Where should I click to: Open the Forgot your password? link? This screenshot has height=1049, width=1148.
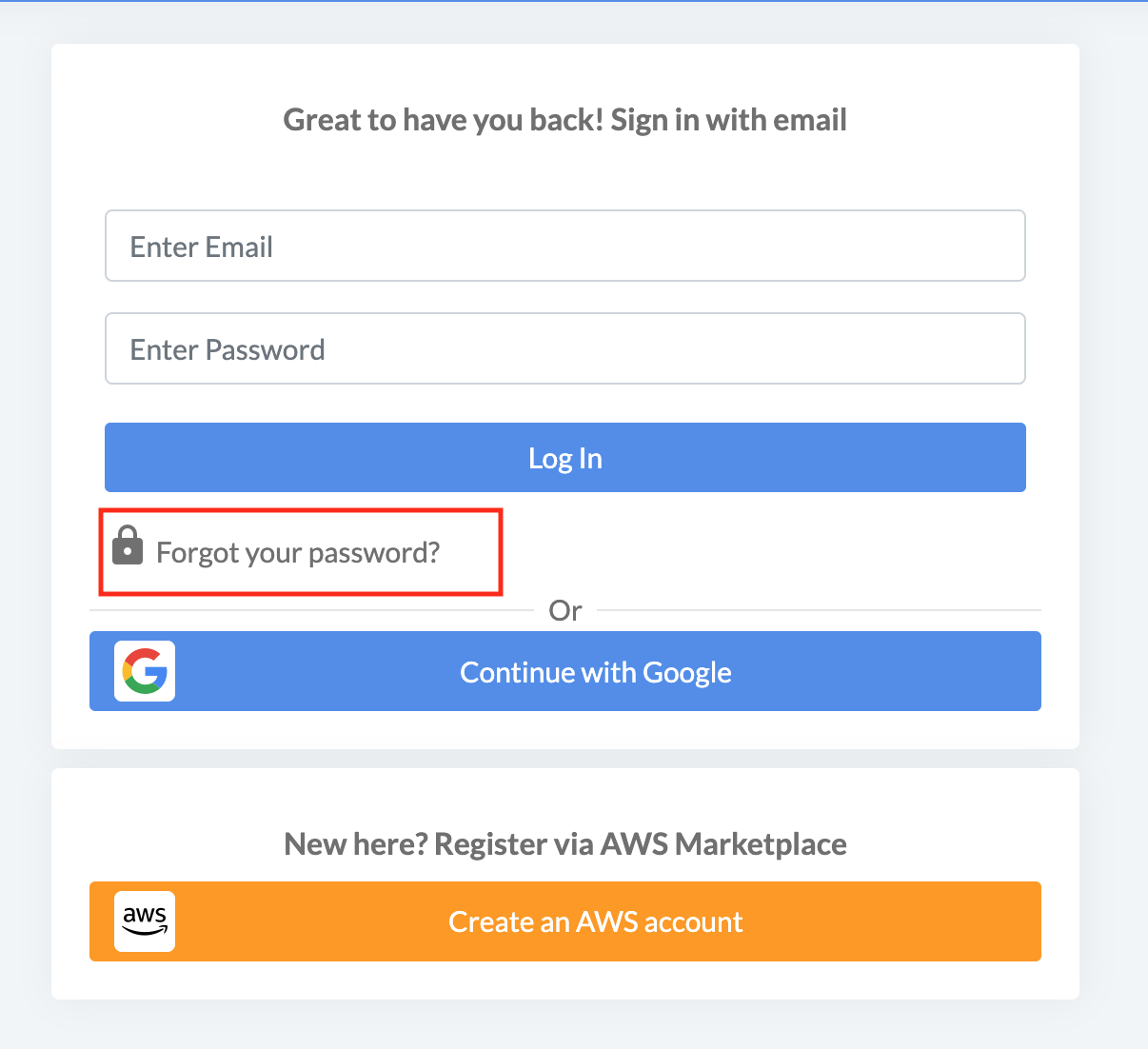[x=298, y=553]
